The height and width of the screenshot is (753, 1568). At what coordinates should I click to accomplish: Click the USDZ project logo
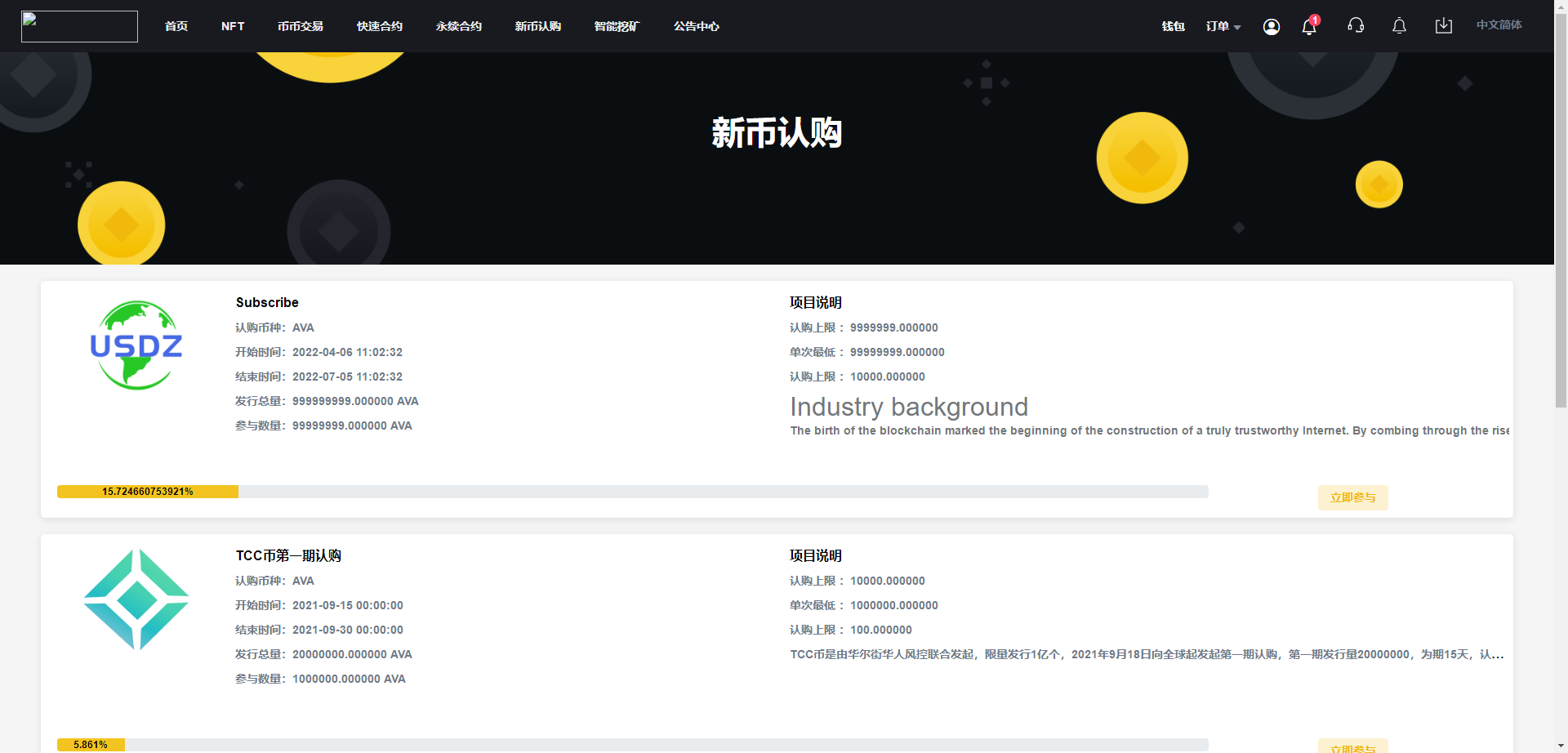click(136, 345)
